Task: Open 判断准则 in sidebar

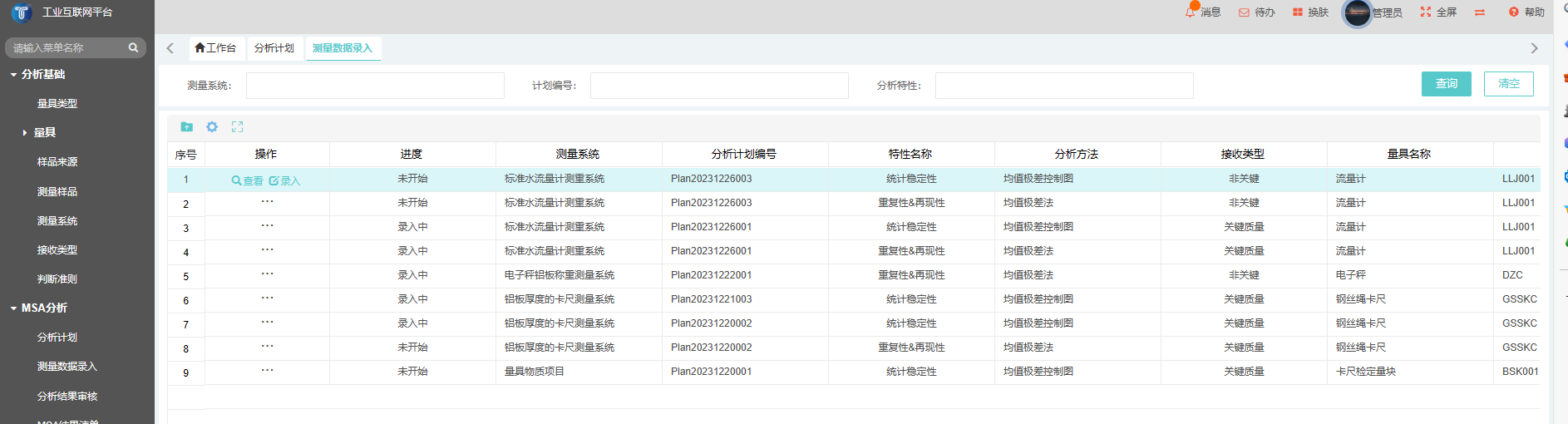Action: (57, 279)
